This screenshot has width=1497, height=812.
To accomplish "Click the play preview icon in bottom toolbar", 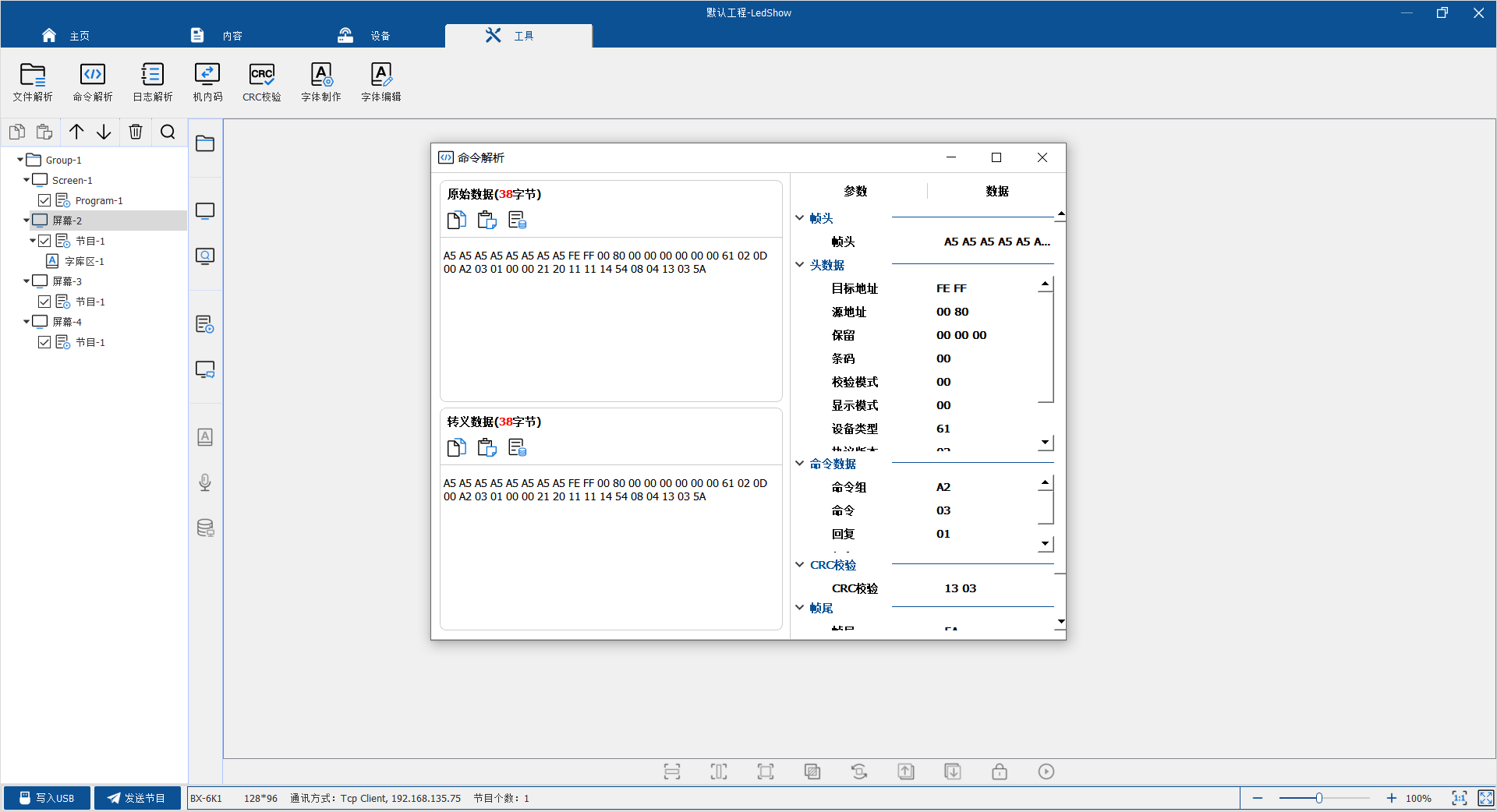I will pyautogui.click(x=1046, y=771).
